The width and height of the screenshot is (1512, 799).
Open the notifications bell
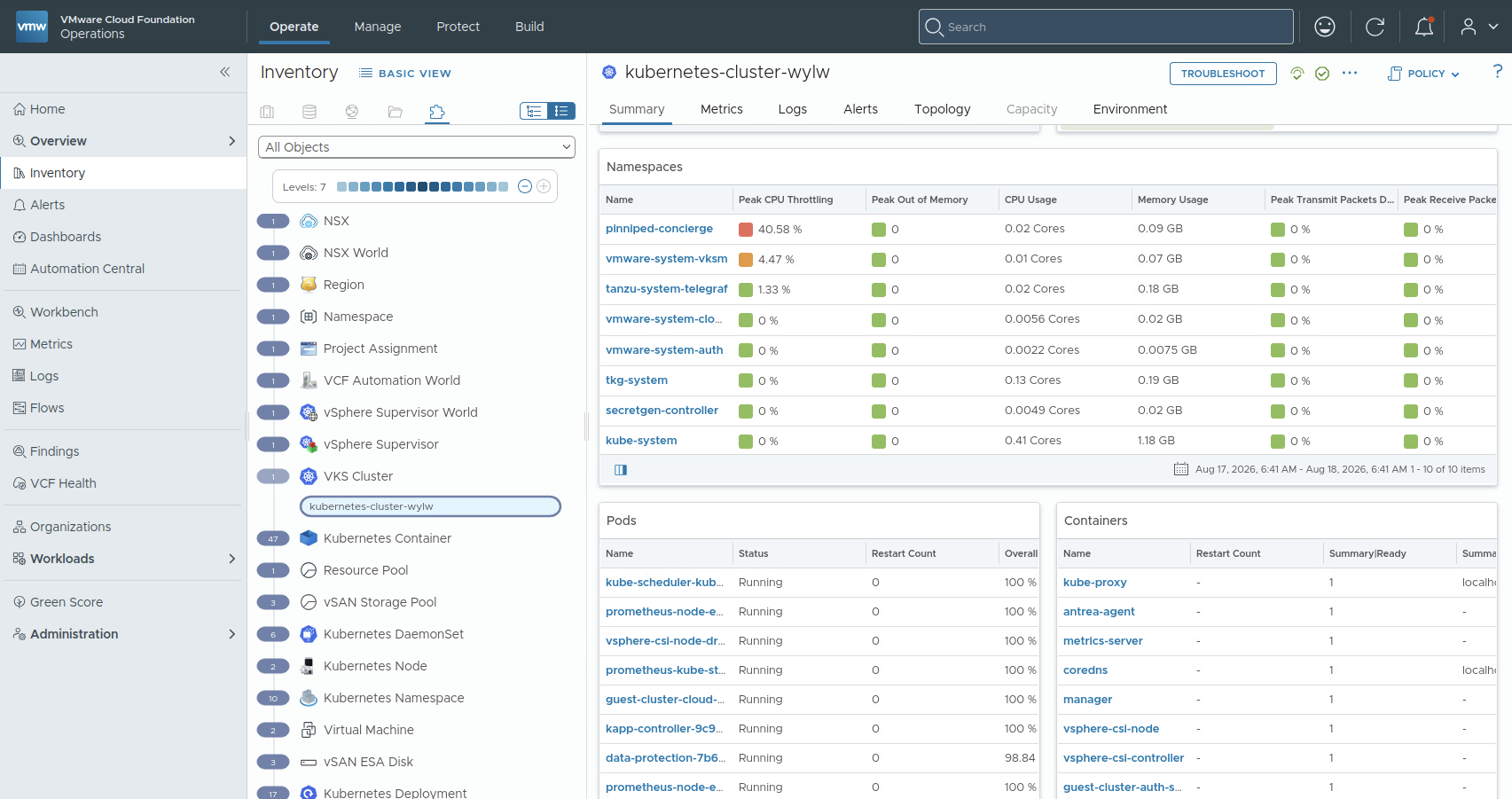point(1424,27)
